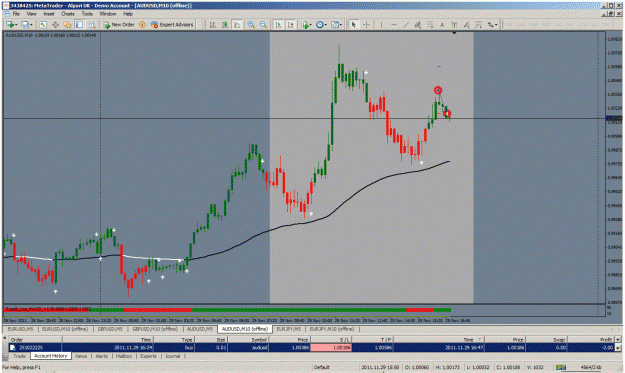Image resolution: width=625 pixels, height=373 pixels.
Task: Toggle the Terminal panel icon
Action: point(79,25)
